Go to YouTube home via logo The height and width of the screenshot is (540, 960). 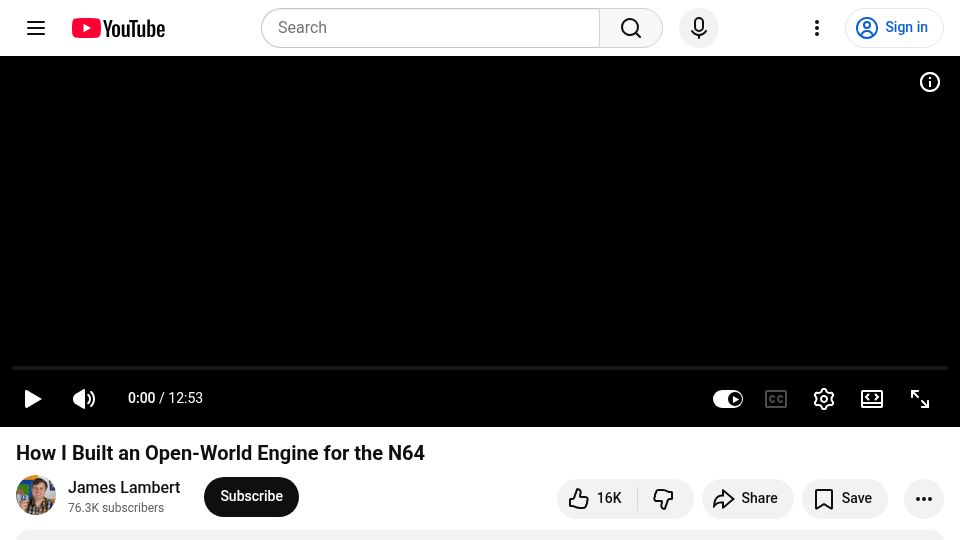(x=118, y=28)
